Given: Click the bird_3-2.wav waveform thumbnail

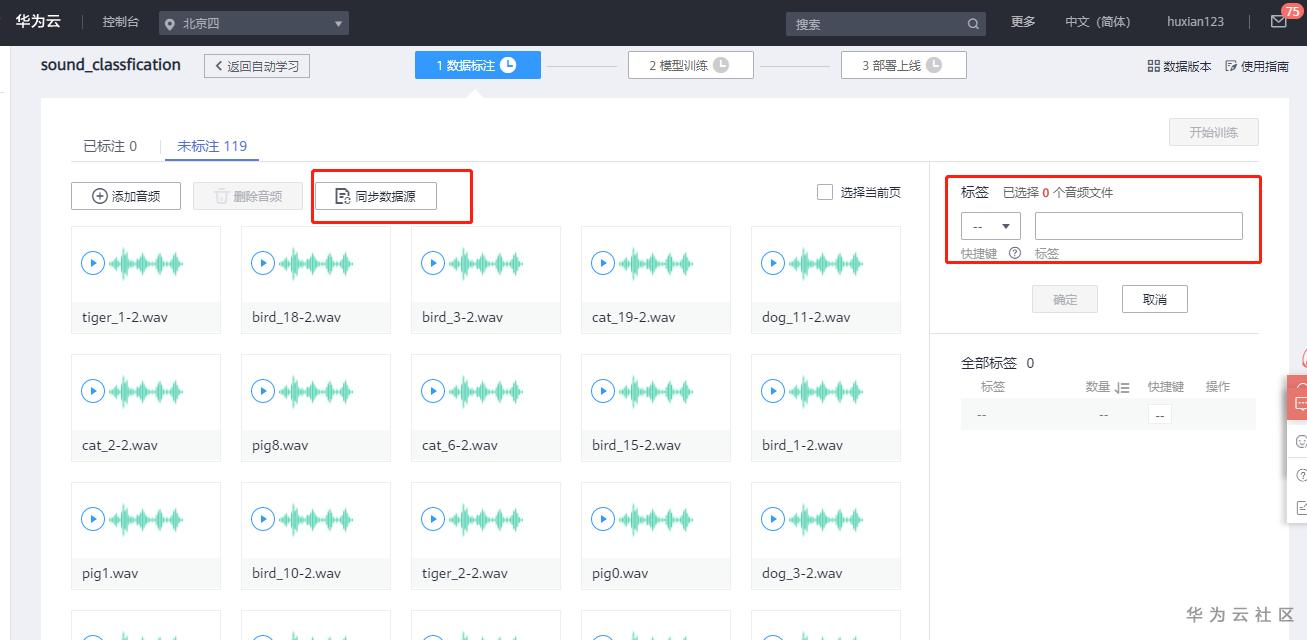Looking at the screenshot, I should pyautogui.click(x=486, y=264).
